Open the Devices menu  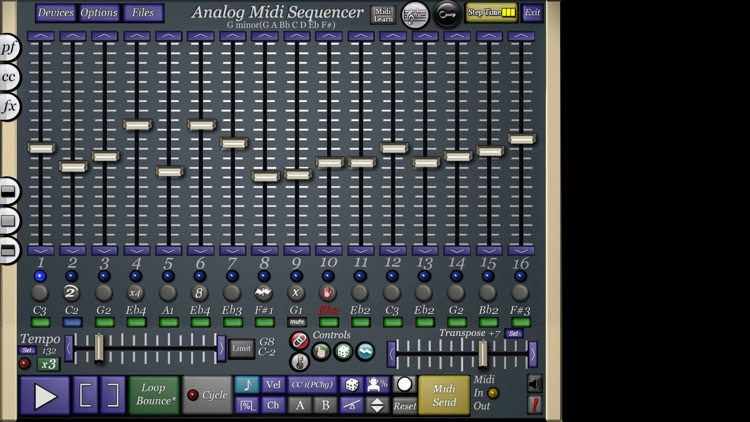coord(55,13)
